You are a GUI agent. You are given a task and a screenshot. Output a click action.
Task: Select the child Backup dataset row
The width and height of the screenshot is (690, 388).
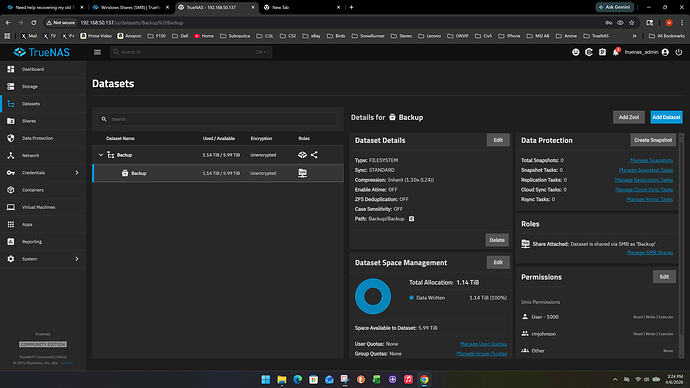click(218, 173)
